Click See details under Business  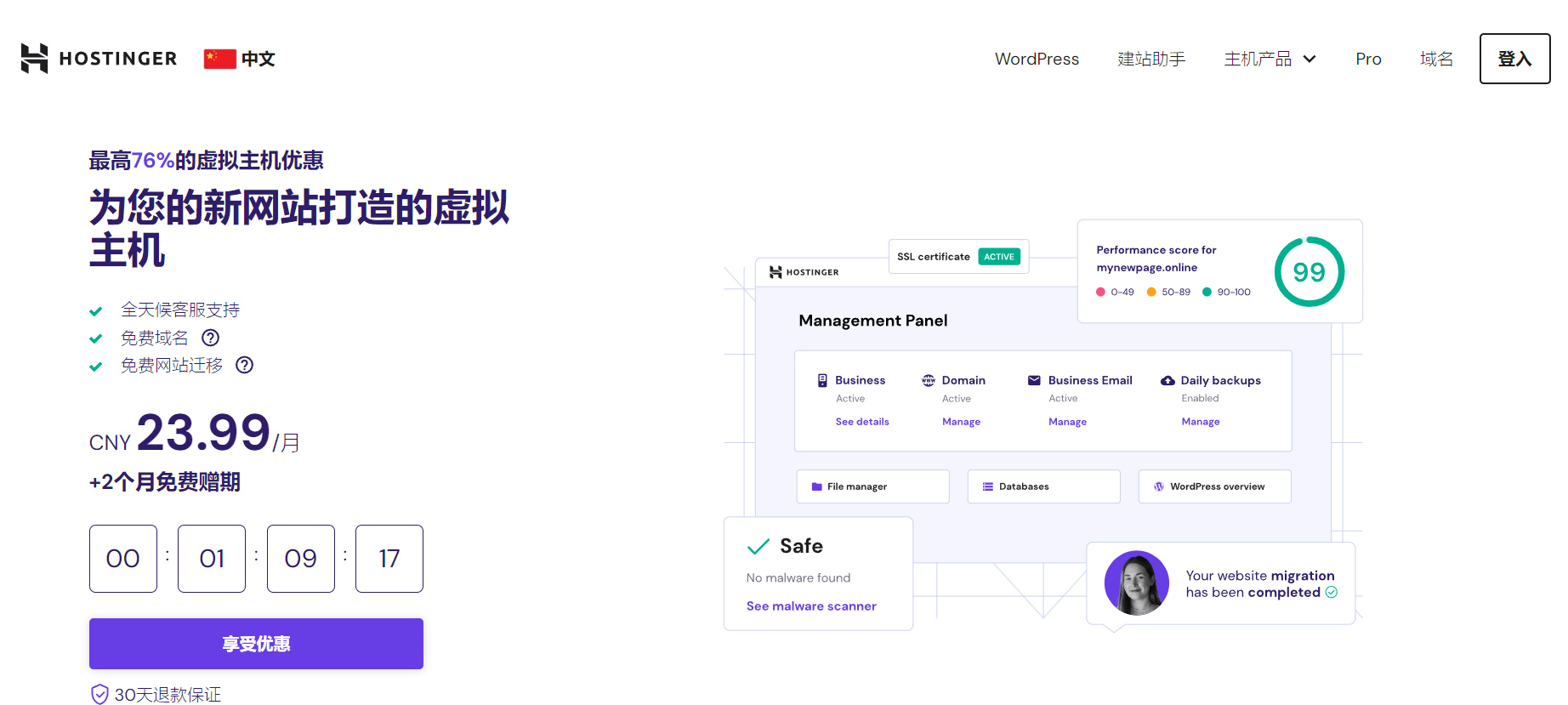pyautogui.click(x=862, y=422)
